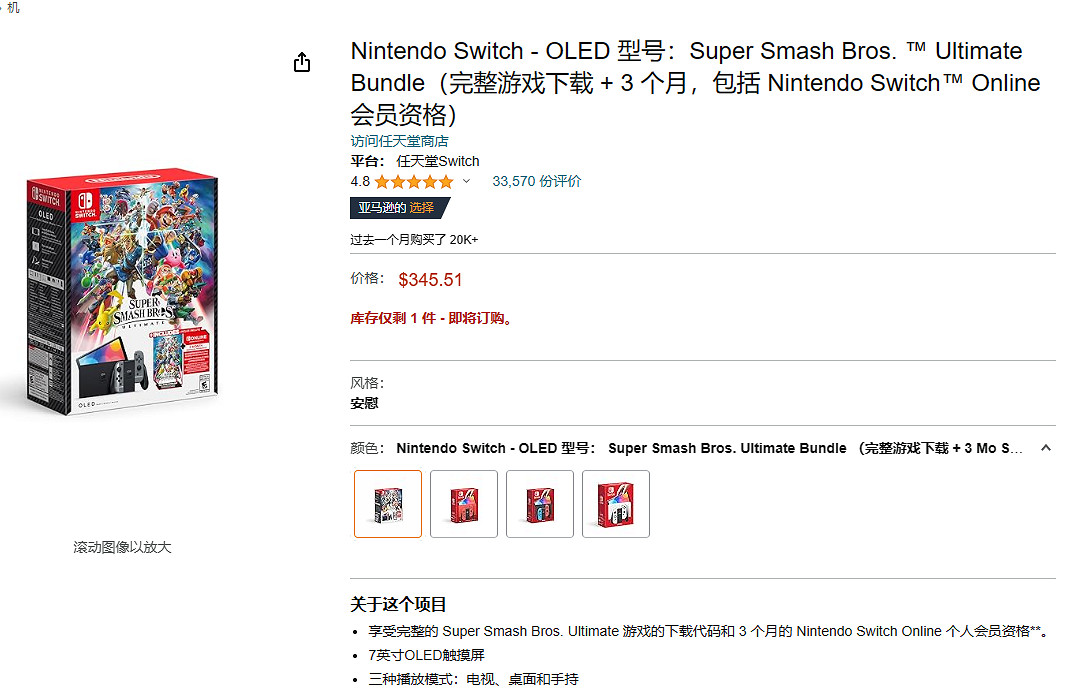1077x695 pixels.
Task: Click the 亚马逊的选择 badge
Action: 397,208
